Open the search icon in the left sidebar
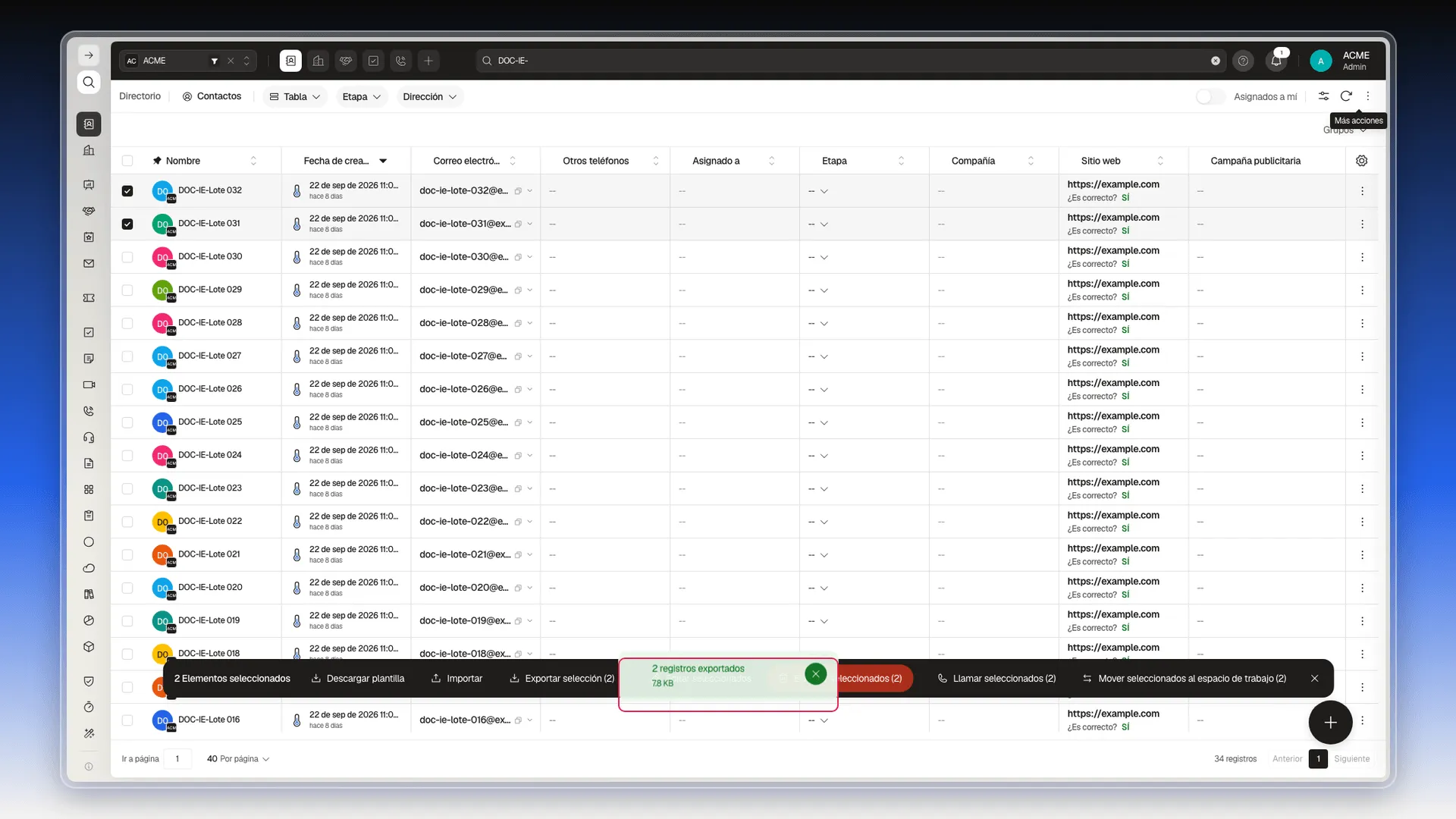Image resolution: width=1456 pixels, height=819 pixels. pos(89,82)
